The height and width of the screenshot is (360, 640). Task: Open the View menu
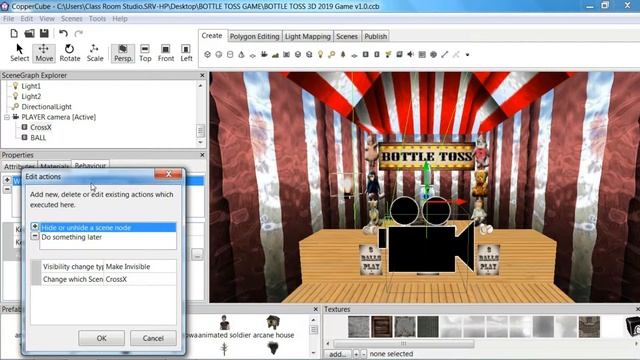pos(47,19)
